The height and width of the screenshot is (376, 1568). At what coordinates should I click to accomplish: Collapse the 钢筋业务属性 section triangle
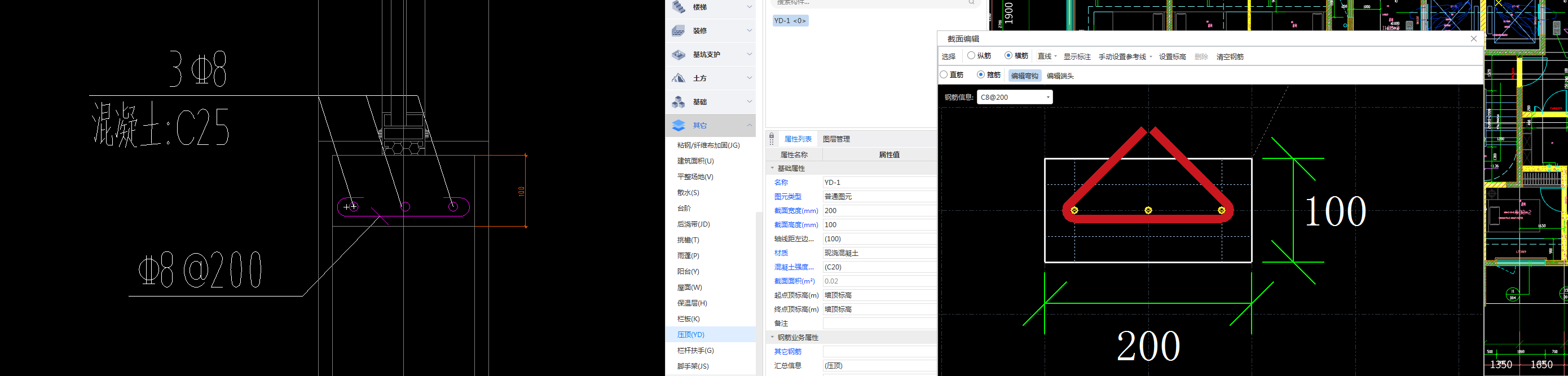772,337
